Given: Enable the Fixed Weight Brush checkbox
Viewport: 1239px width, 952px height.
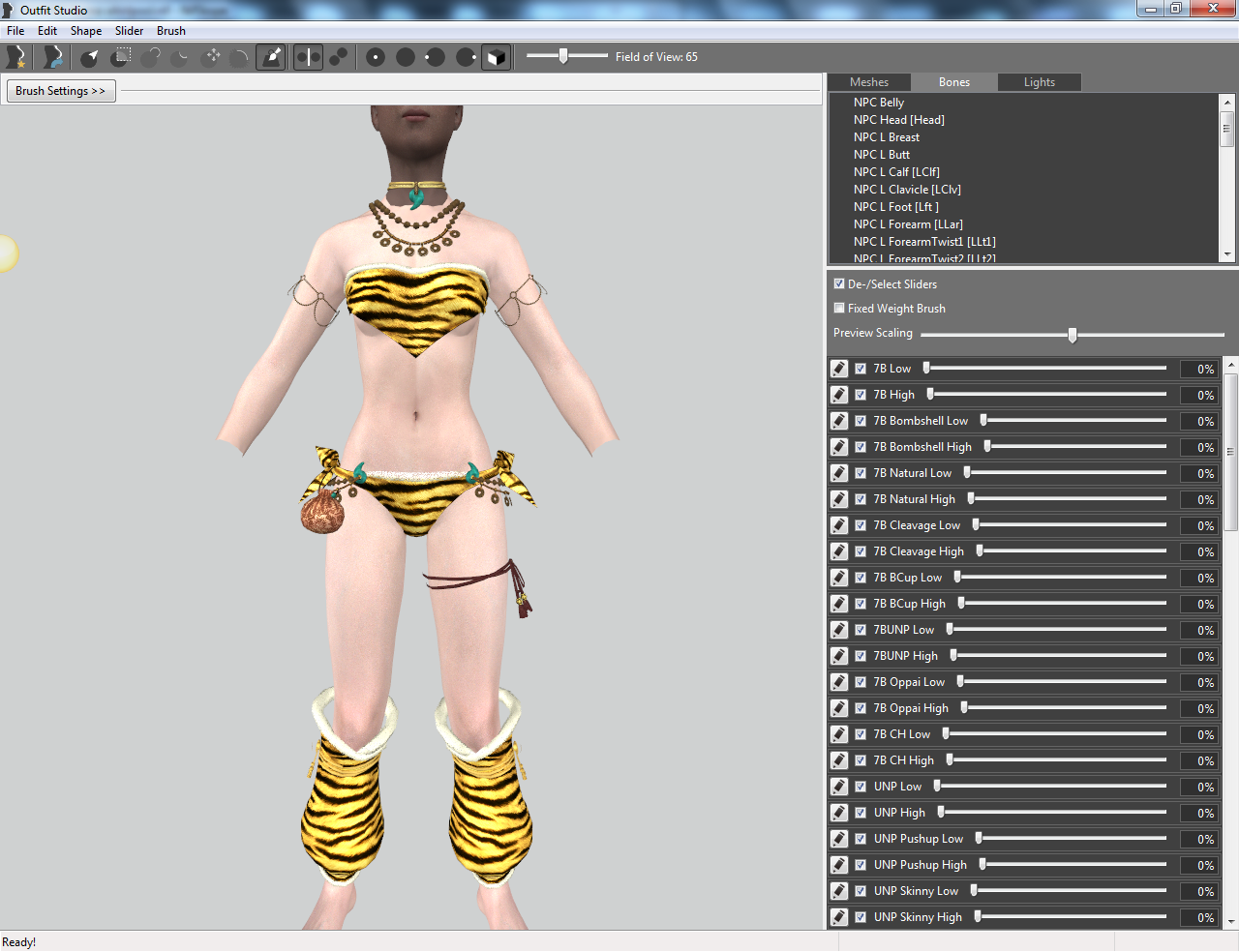Looking at the screenshot, I should [x=839, y=309].
